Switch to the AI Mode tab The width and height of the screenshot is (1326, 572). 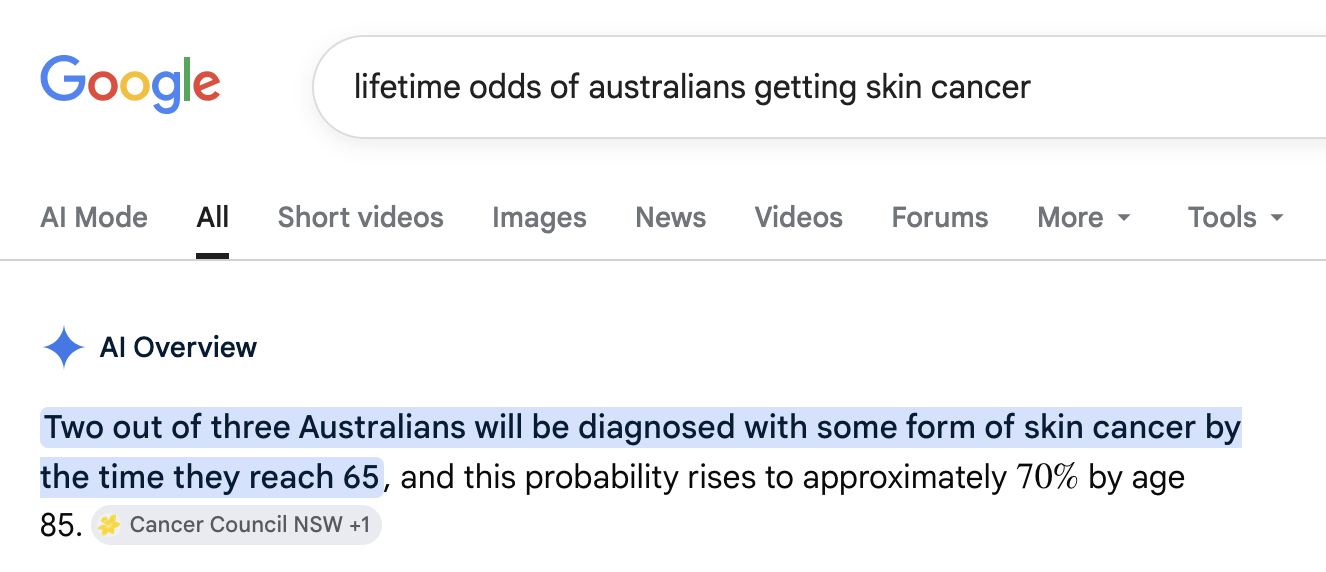coord(94,218)
